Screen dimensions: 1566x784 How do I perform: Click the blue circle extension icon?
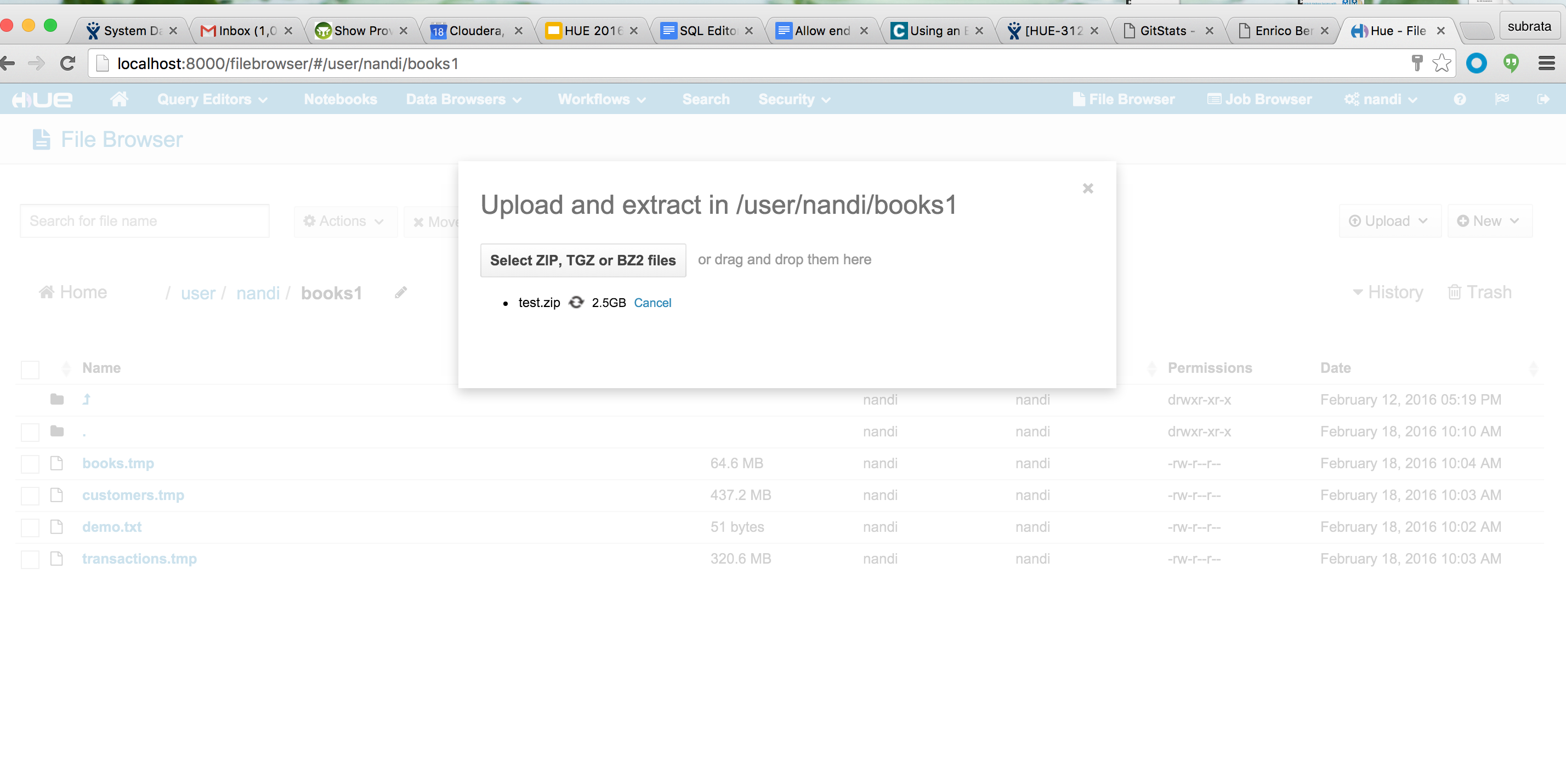[1476, 63]
